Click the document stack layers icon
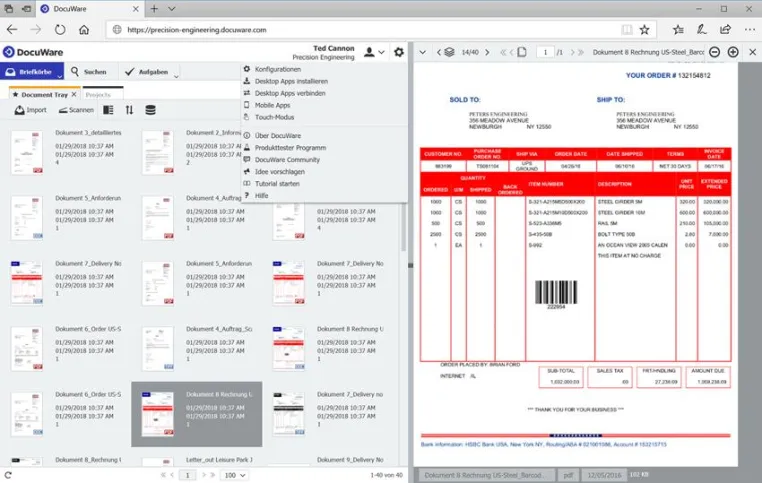This screenshot has width=762, height=483. (450, 52)
